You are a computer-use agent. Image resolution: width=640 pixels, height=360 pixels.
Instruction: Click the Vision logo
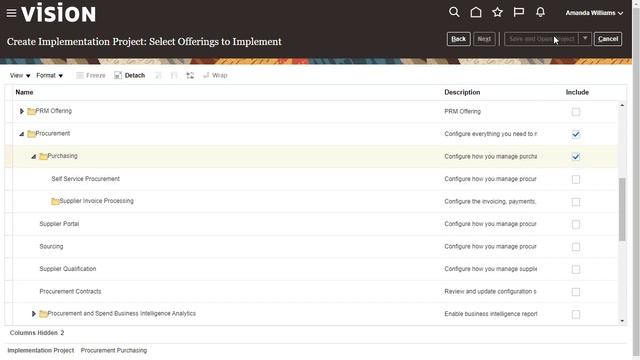[x=59, y=13]
